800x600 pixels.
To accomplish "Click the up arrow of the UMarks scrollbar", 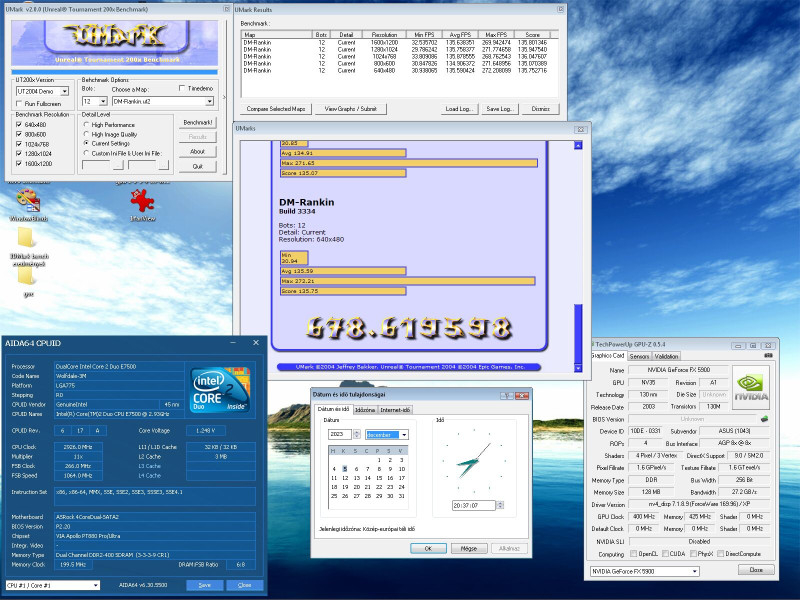I will 578,145.
